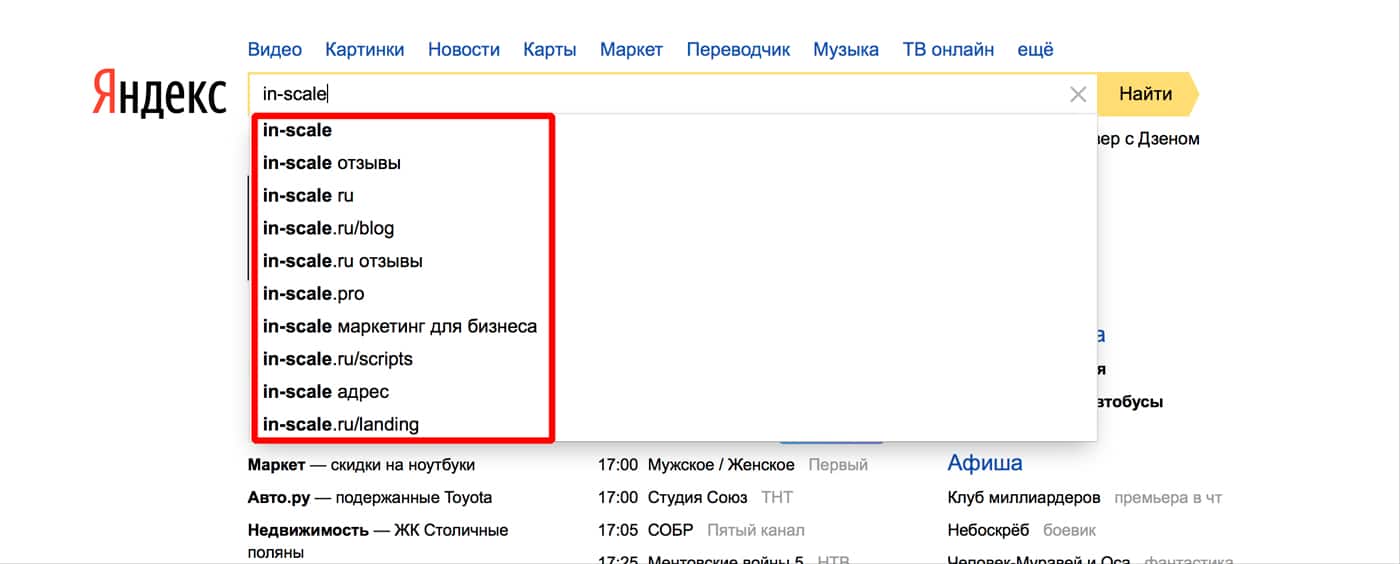Open Маркет — скидки на ноутбуки link
The height and width of the screenshot is (564, 1400).
coord(361,465)
